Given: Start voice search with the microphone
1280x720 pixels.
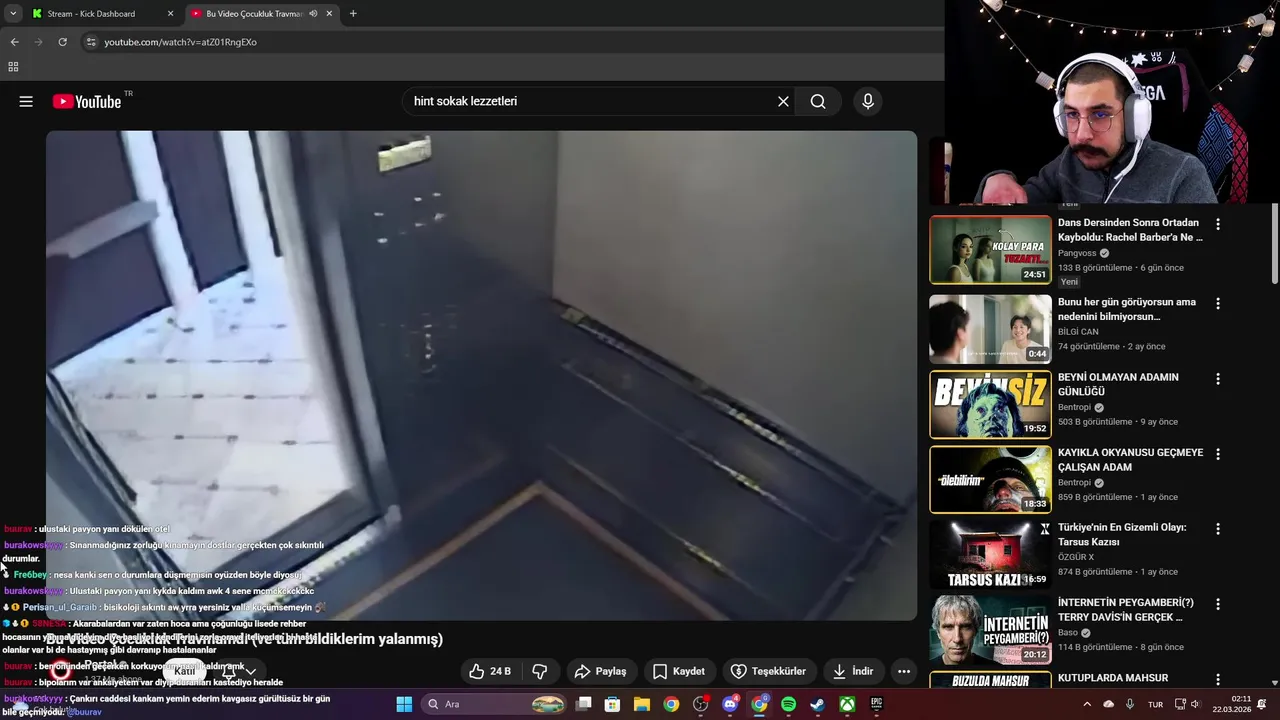Looking at the screenshot, I should 867,101.
